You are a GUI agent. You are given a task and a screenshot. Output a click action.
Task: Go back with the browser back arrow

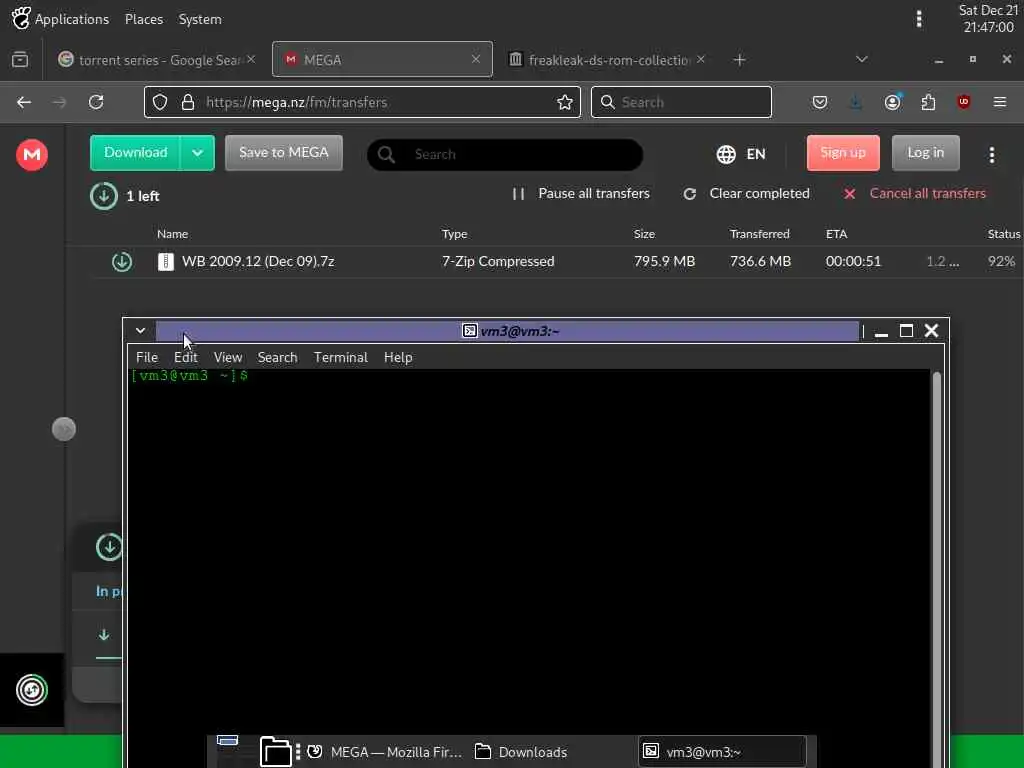(24, 102)
